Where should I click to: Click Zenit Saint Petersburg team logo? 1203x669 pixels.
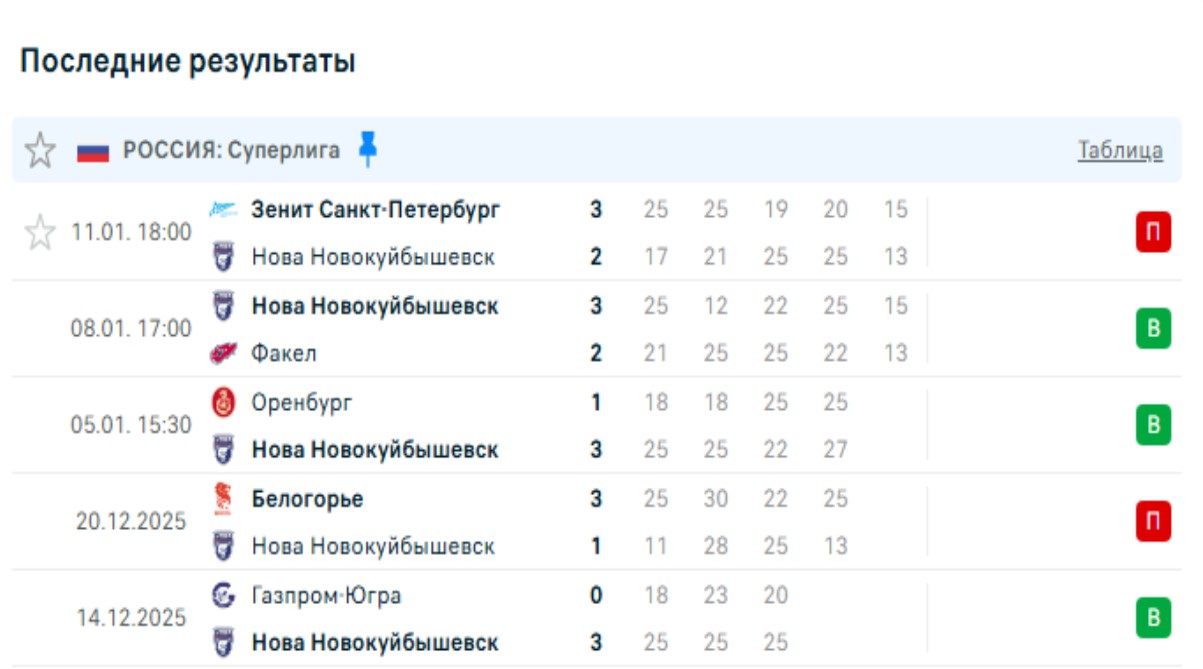[x=223, y=210]
